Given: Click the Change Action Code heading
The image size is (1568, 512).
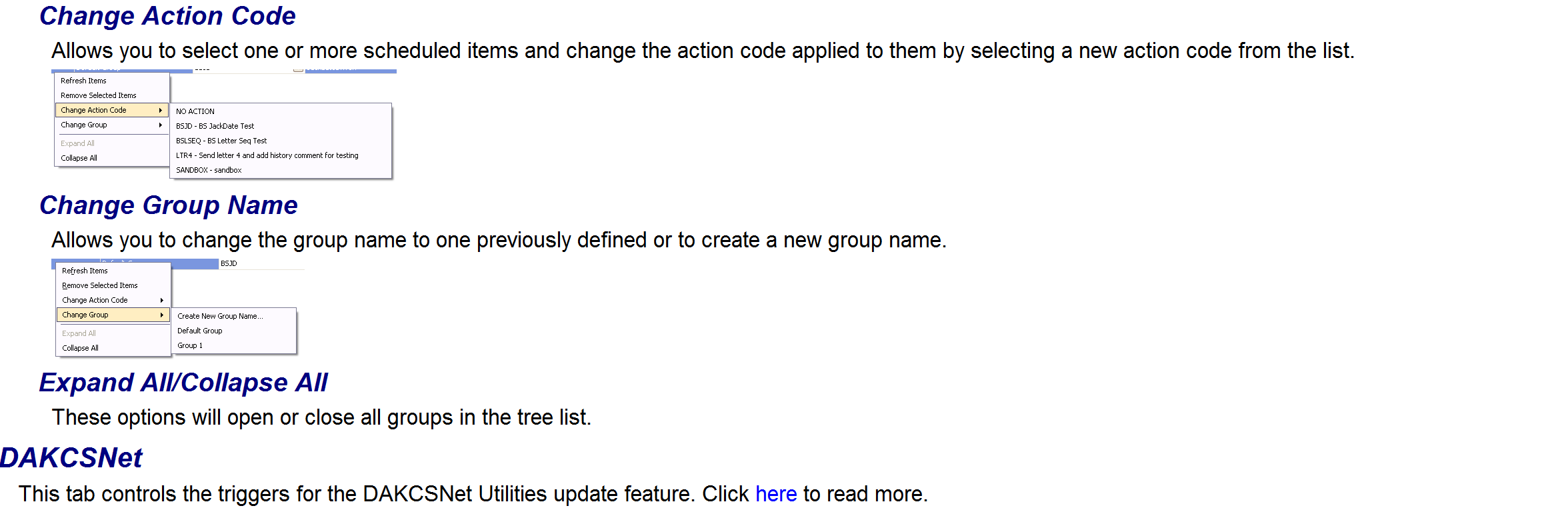Looking at the screenshot, I should click(167, 16).
